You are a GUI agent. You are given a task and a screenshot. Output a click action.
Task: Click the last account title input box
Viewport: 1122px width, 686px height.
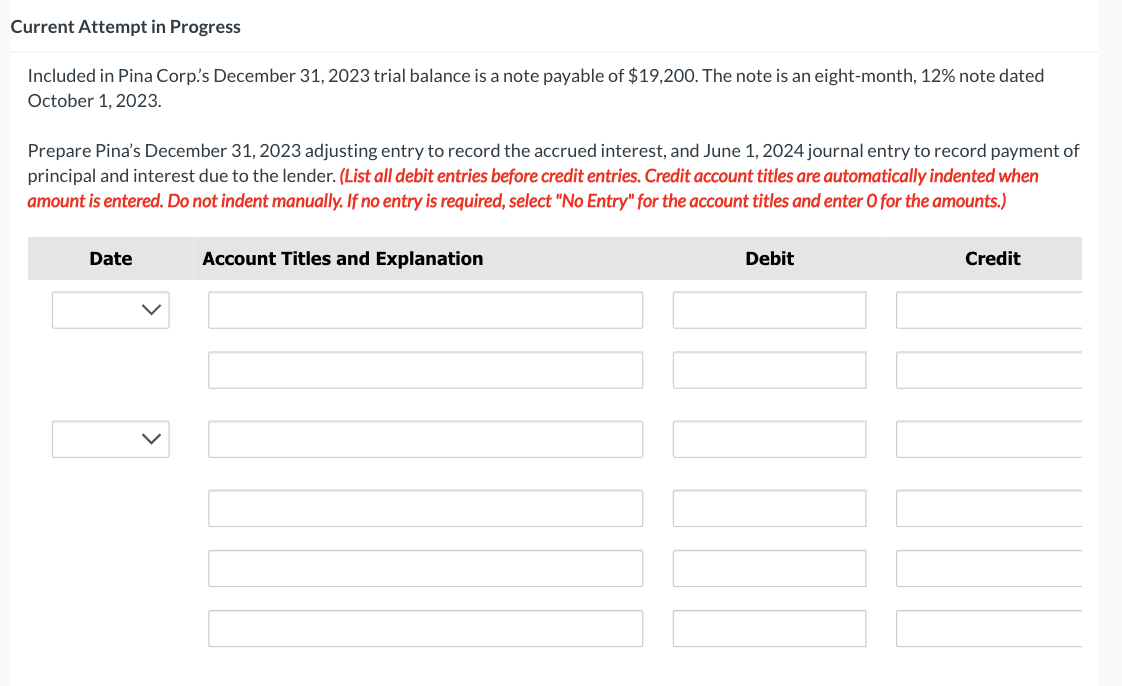tap(425, 628)
